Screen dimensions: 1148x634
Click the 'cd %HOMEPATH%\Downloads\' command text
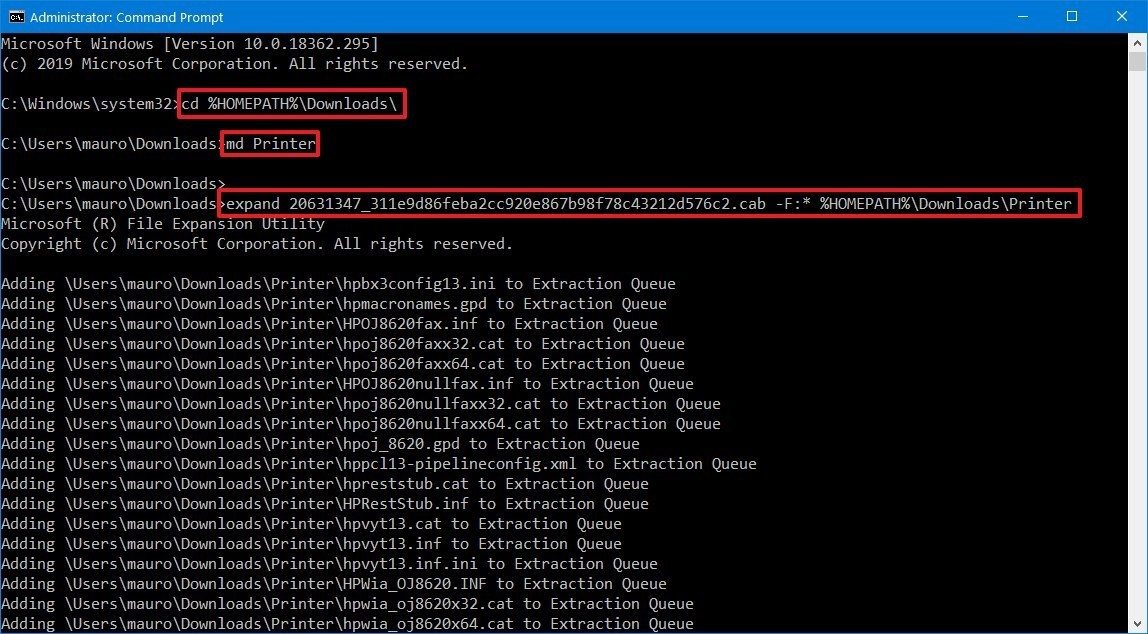click(x=289, y=104)
